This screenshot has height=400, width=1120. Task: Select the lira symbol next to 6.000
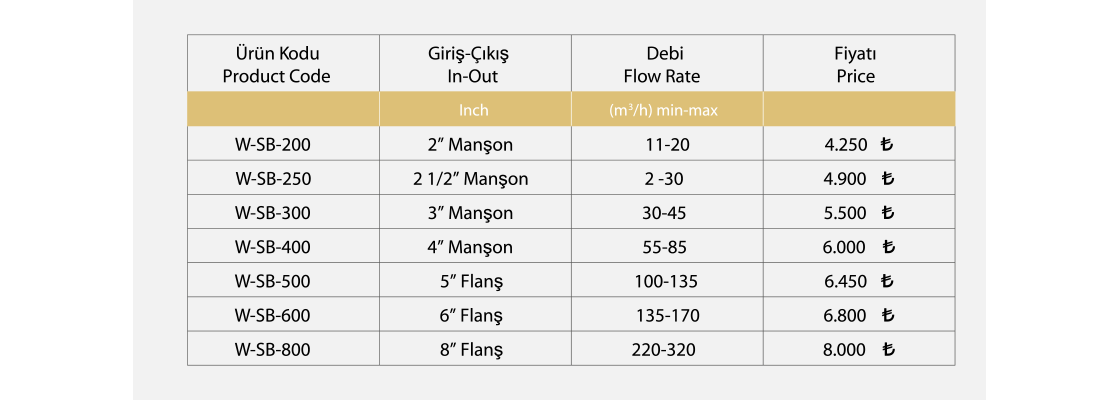click(x=887, y=247)
